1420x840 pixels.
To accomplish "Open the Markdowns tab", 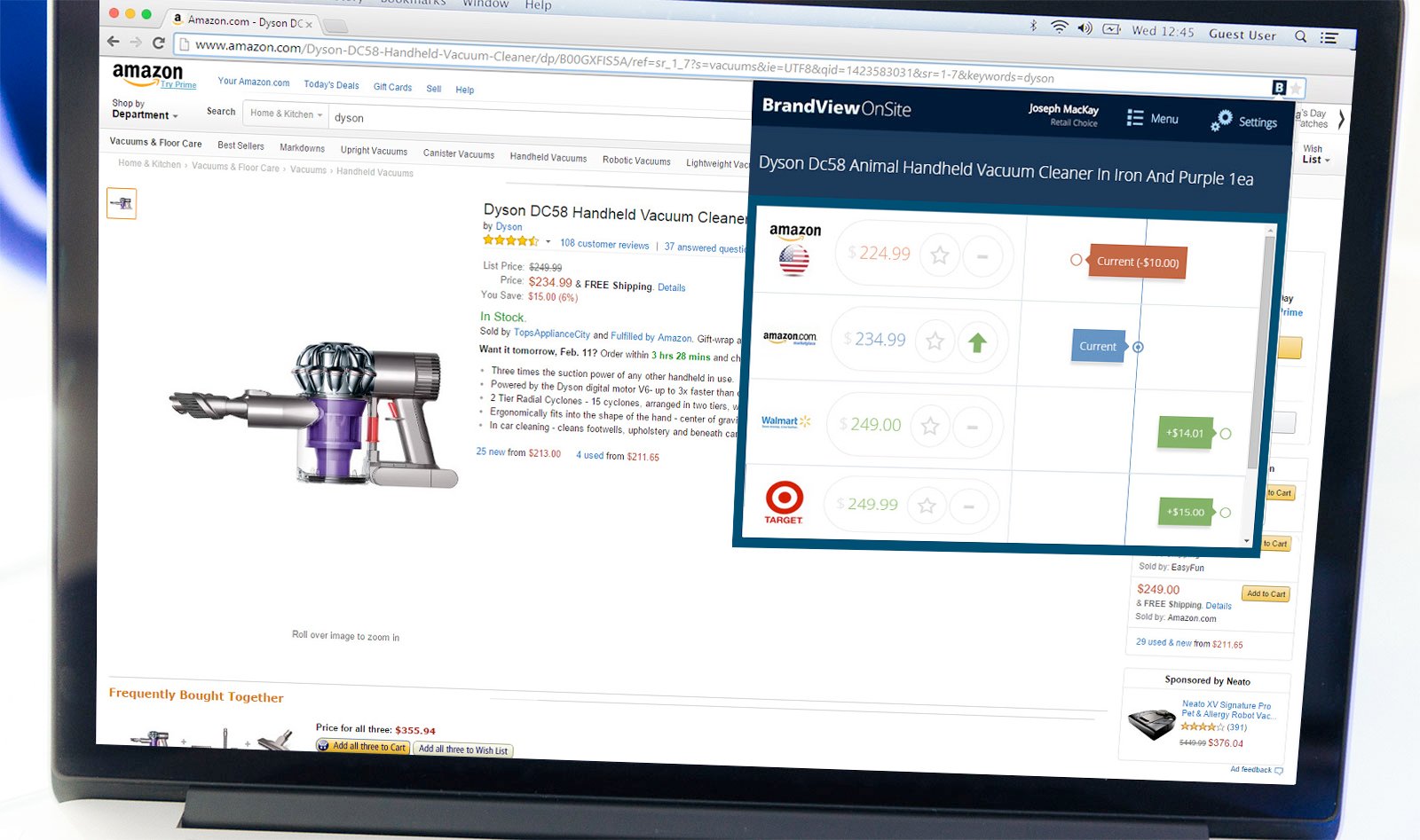I will tap(302, 148).
